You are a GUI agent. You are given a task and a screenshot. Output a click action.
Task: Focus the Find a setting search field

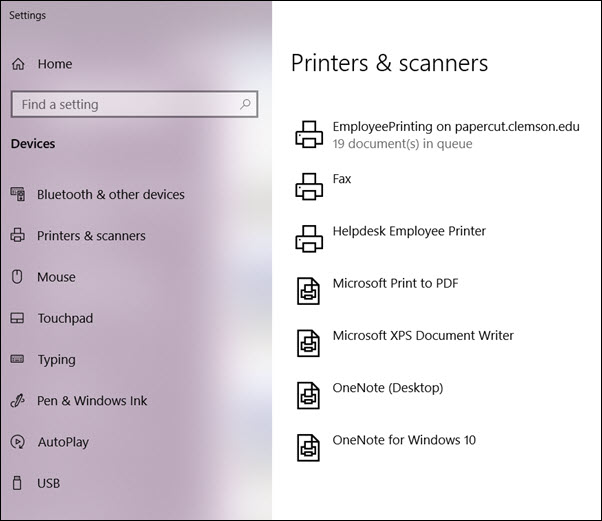click(x=134, y=104)
